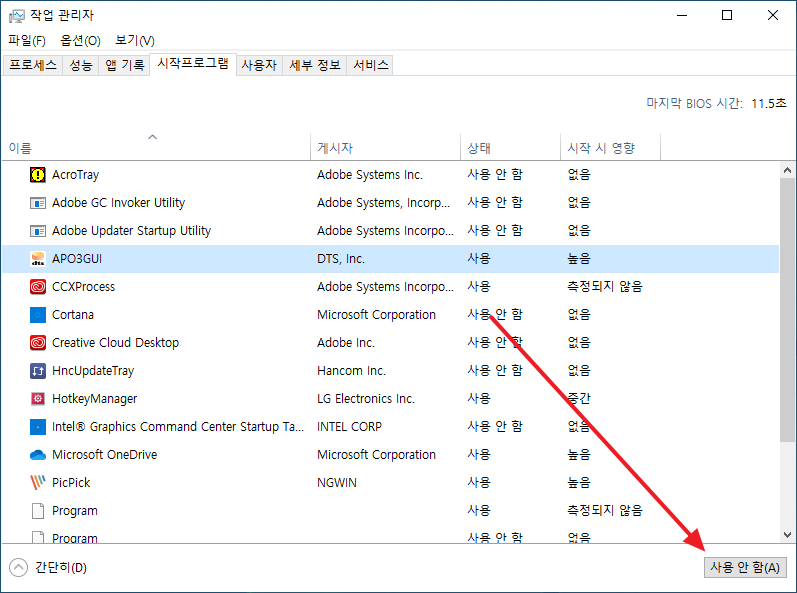This screenshot has width=797, height=593.
Task: Click the vertical scrollbar thumb
Action: [x=787, y=309]
